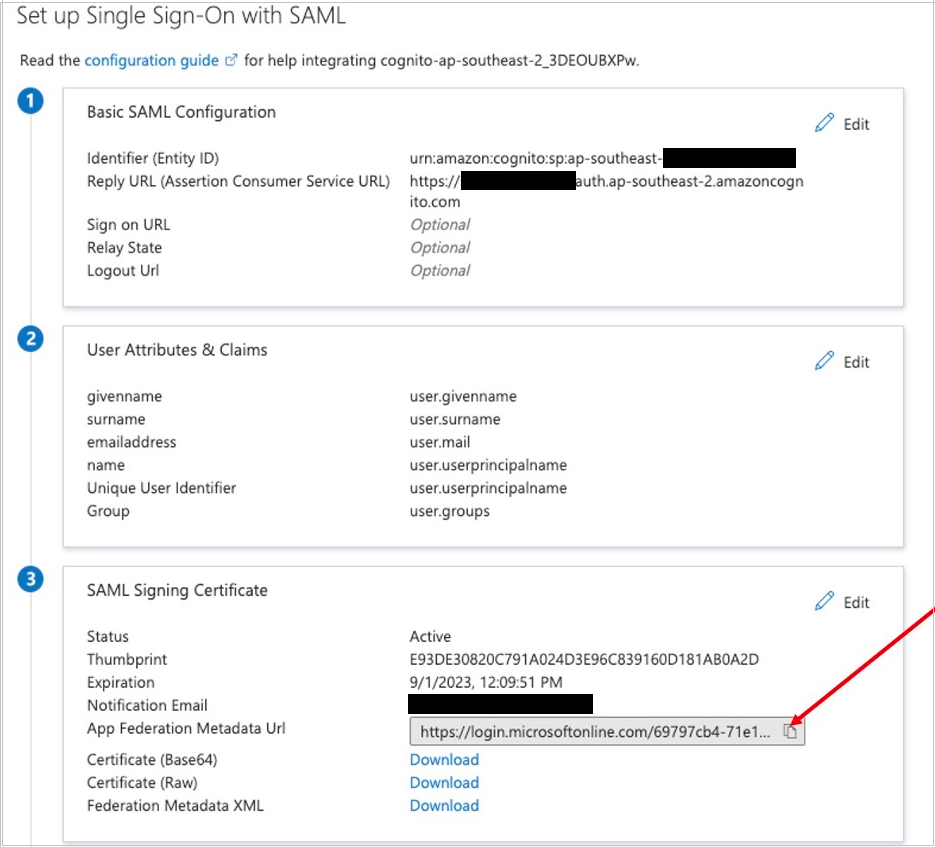Select the Reply URL value
The height and width of the screenshot is (847, 935).
point(600,181)
